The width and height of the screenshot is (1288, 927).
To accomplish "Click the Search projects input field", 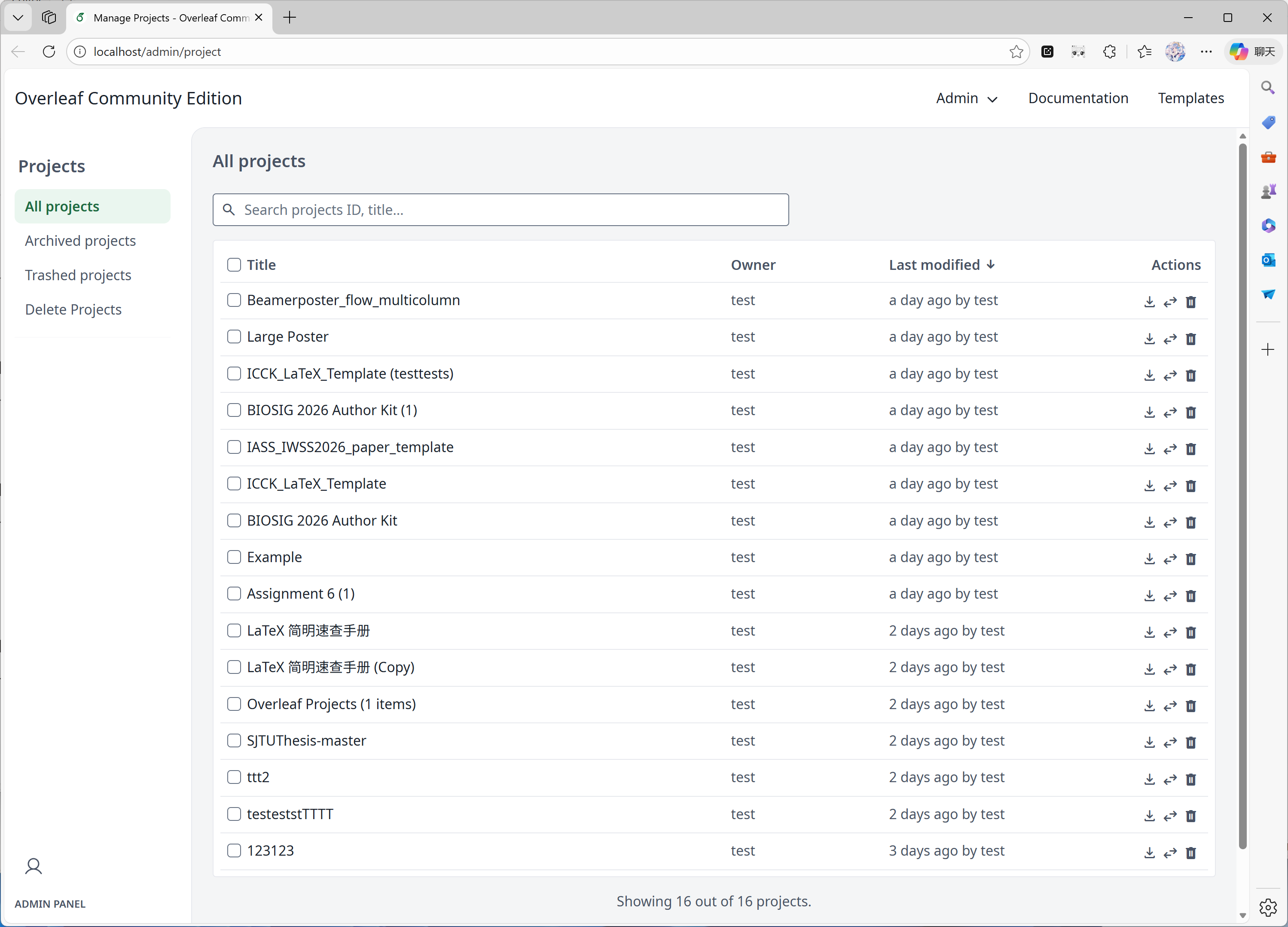I will point(501,210).
